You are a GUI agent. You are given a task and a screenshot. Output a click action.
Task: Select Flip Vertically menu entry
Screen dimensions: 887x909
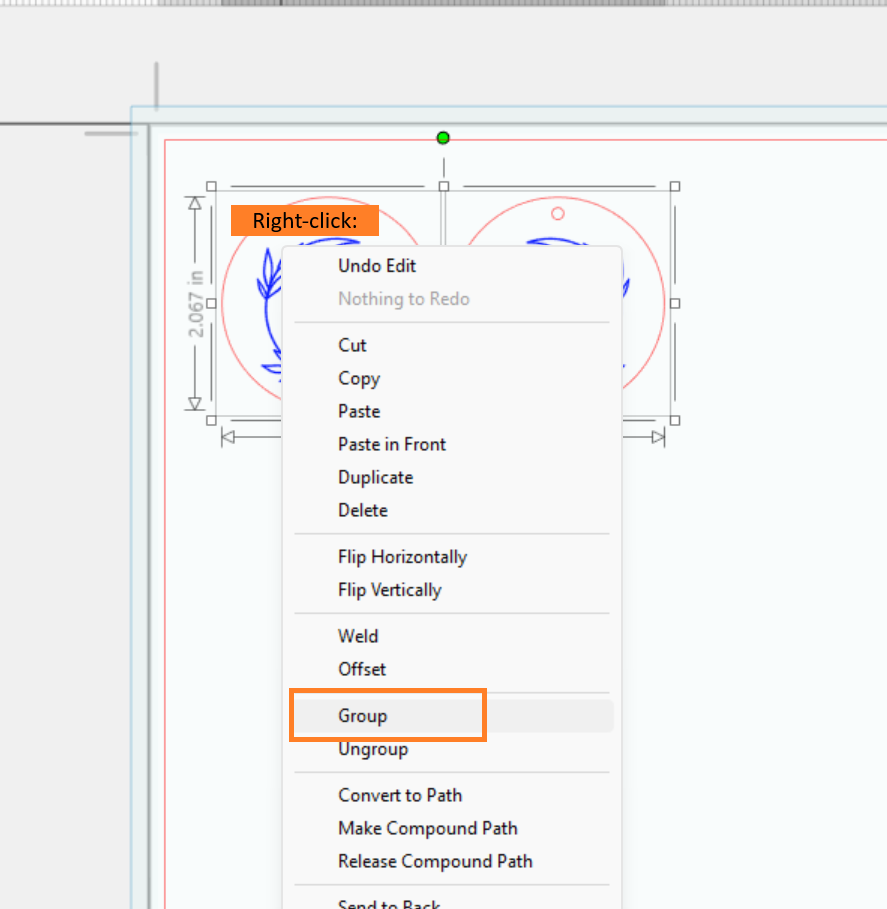pos(452,590)
